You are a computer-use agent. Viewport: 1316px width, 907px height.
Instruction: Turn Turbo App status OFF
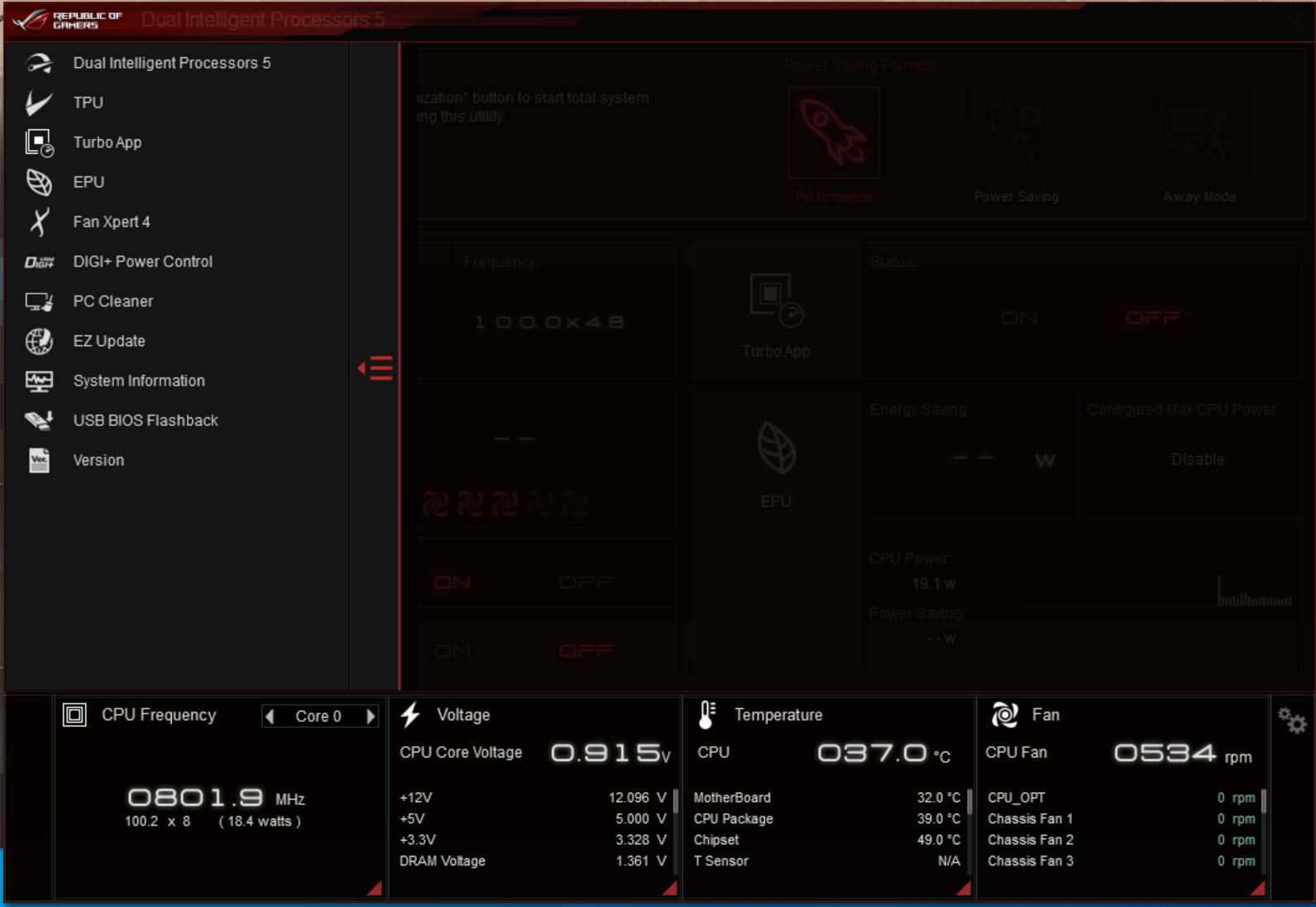click(x=1152, y=319)
